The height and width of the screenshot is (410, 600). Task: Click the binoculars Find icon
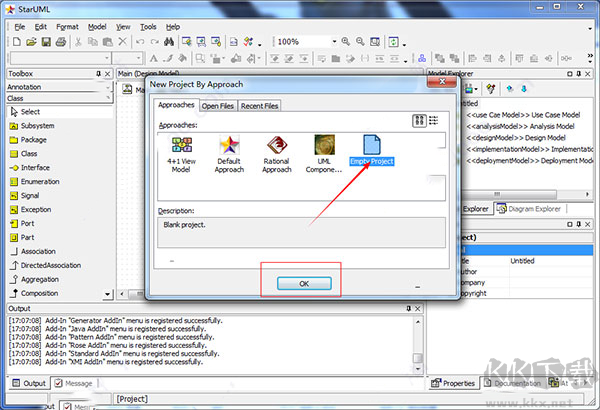coord(170,42)
